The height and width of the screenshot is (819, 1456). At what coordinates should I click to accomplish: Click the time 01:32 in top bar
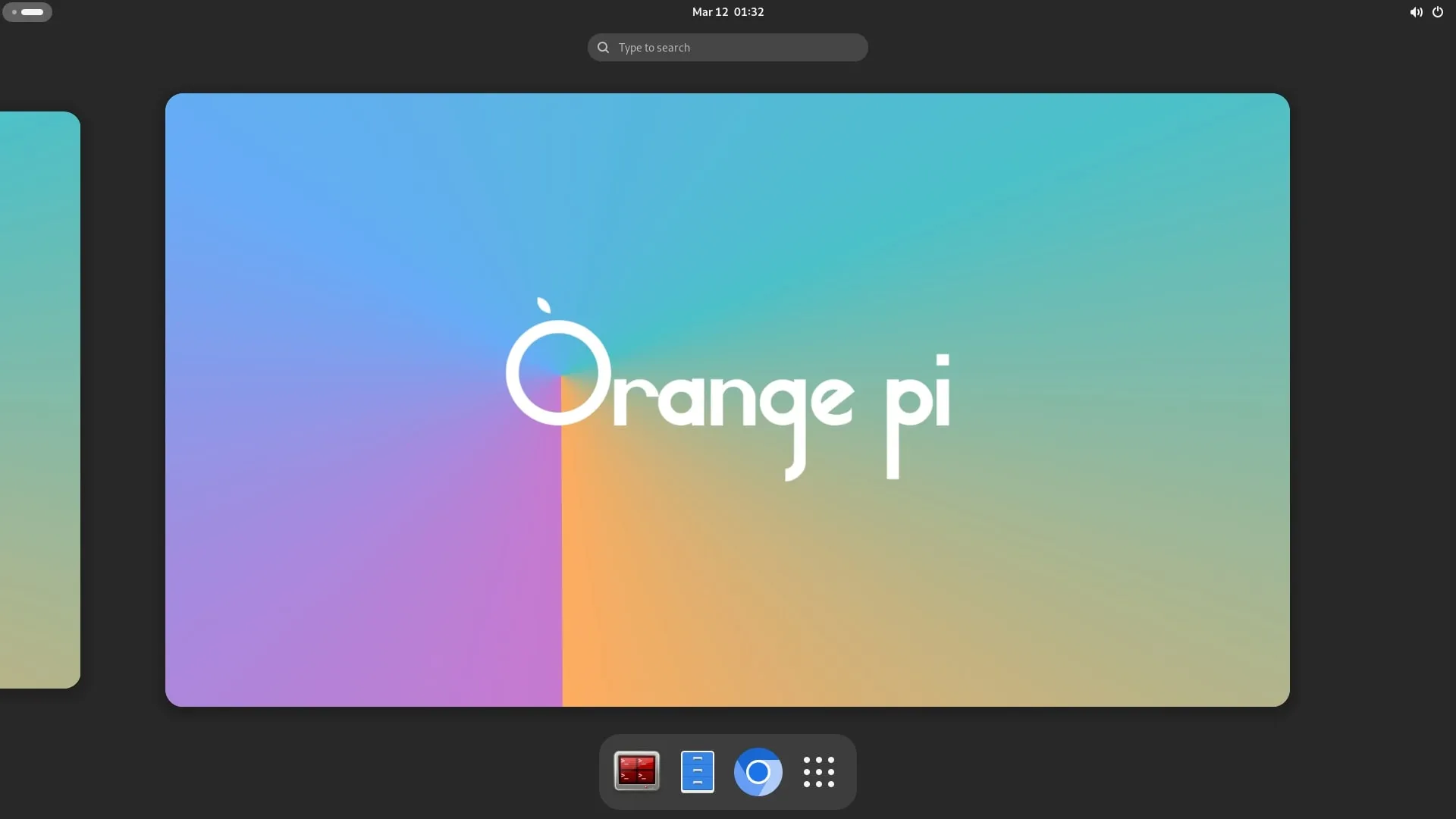click(748, 12)
